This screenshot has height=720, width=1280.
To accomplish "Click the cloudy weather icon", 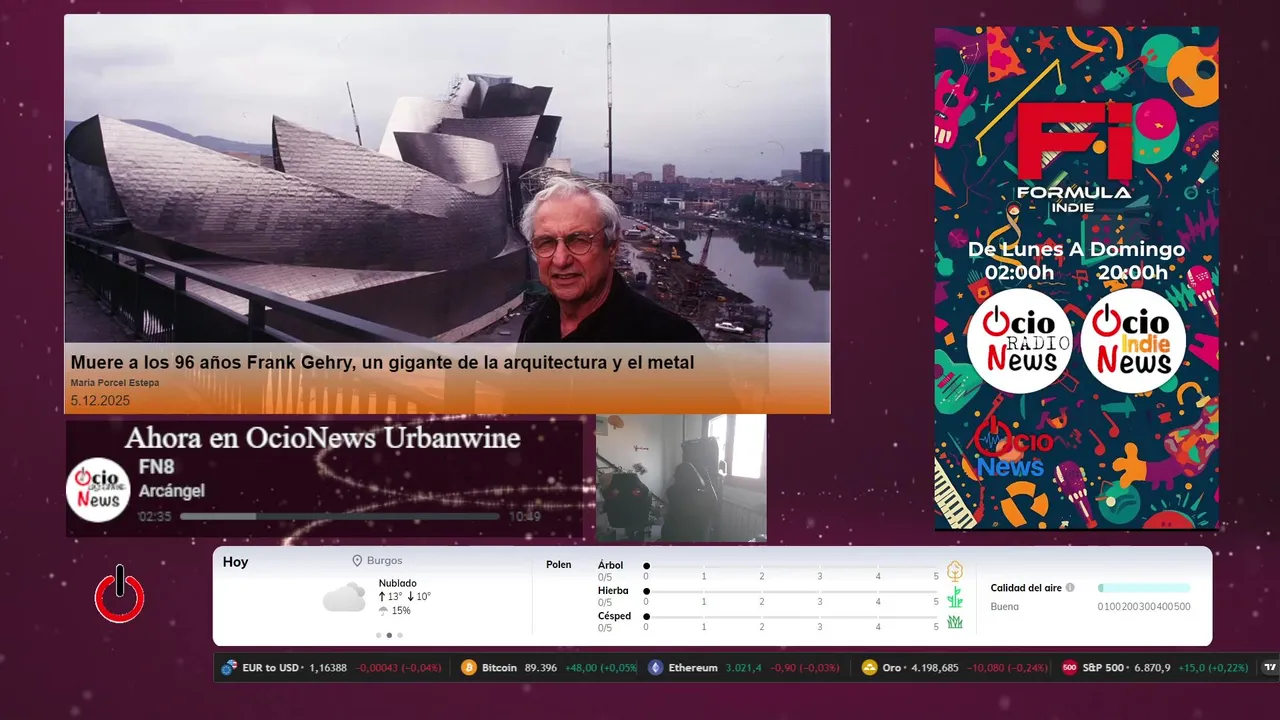I will click(344, 597).
